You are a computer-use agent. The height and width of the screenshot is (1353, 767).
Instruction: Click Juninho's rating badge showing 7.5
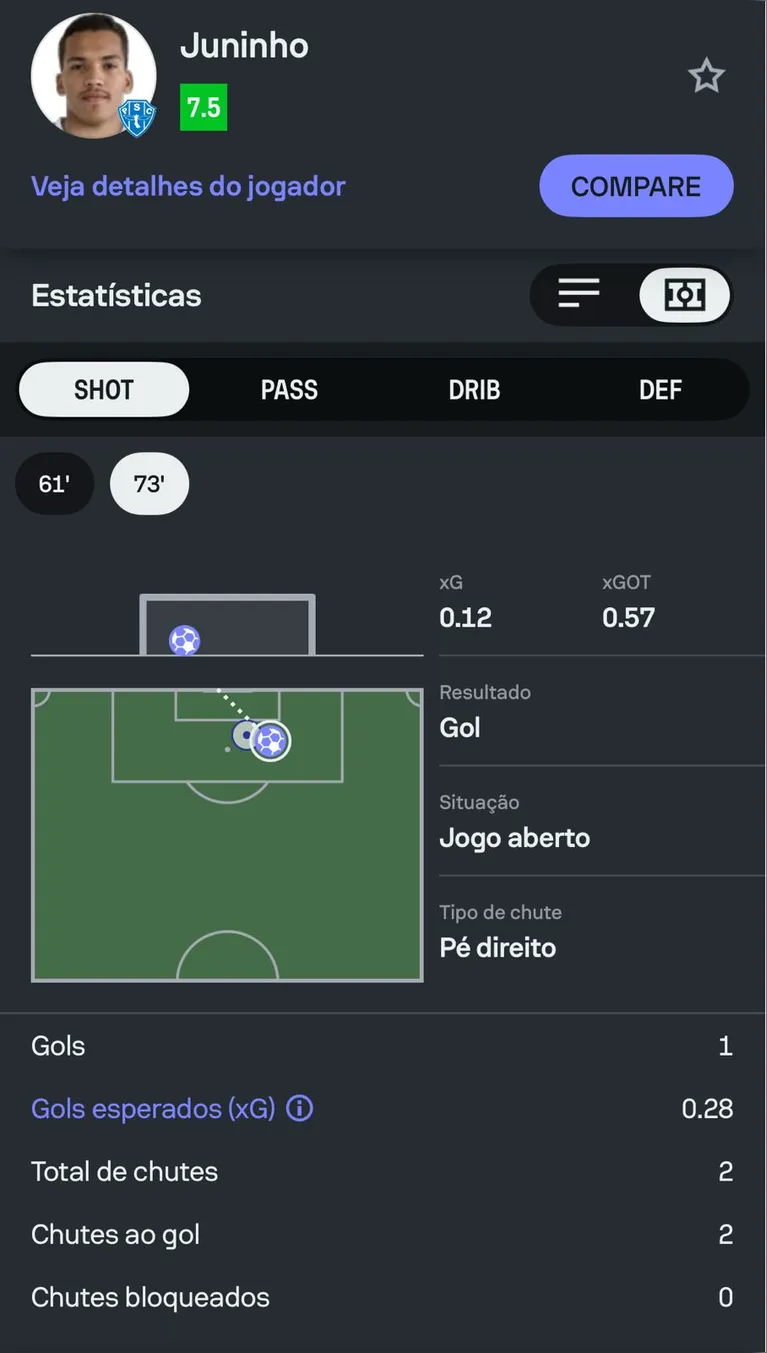click(203, 107)
